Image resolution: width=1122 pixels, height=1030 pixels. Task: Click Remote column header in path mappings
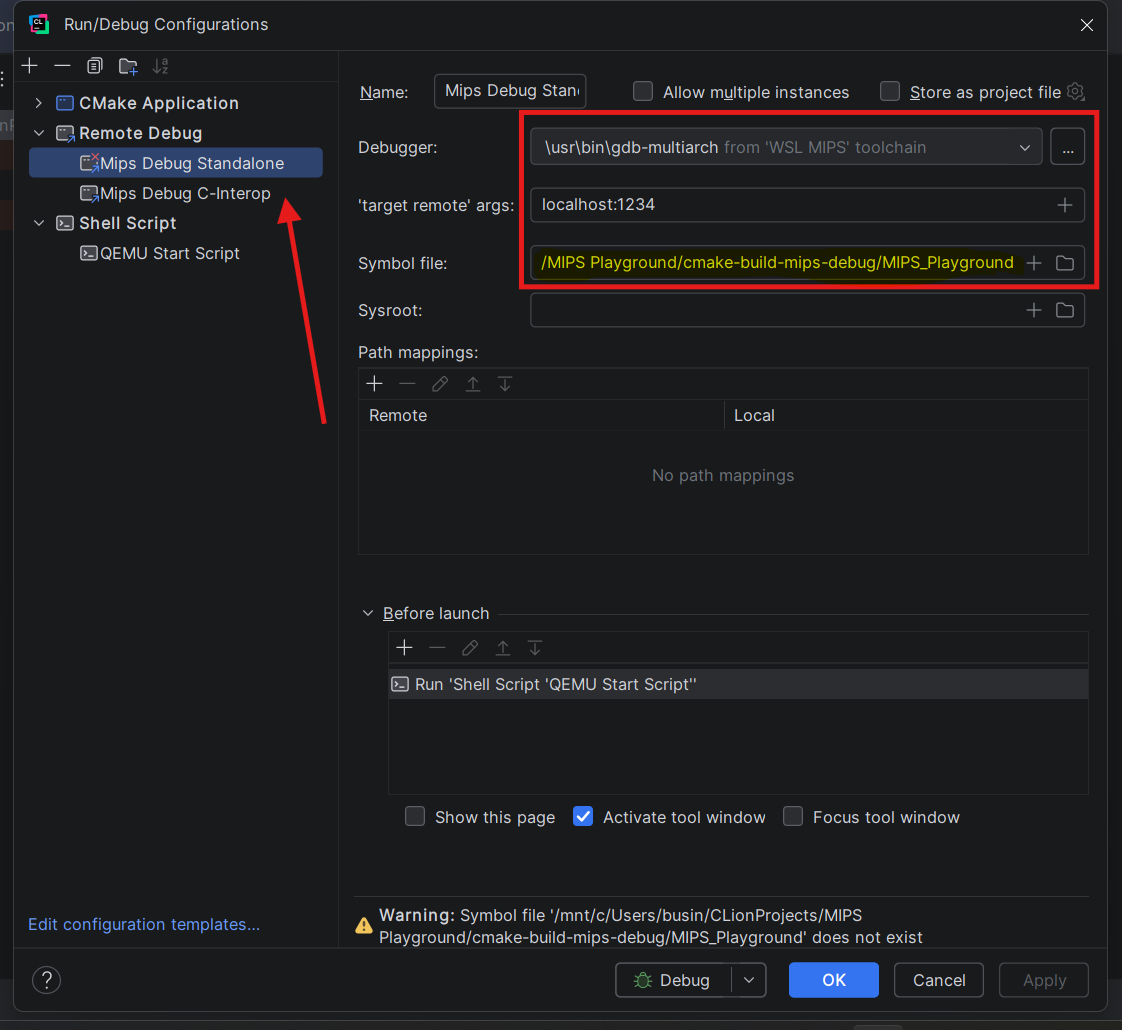coord(541,415)
